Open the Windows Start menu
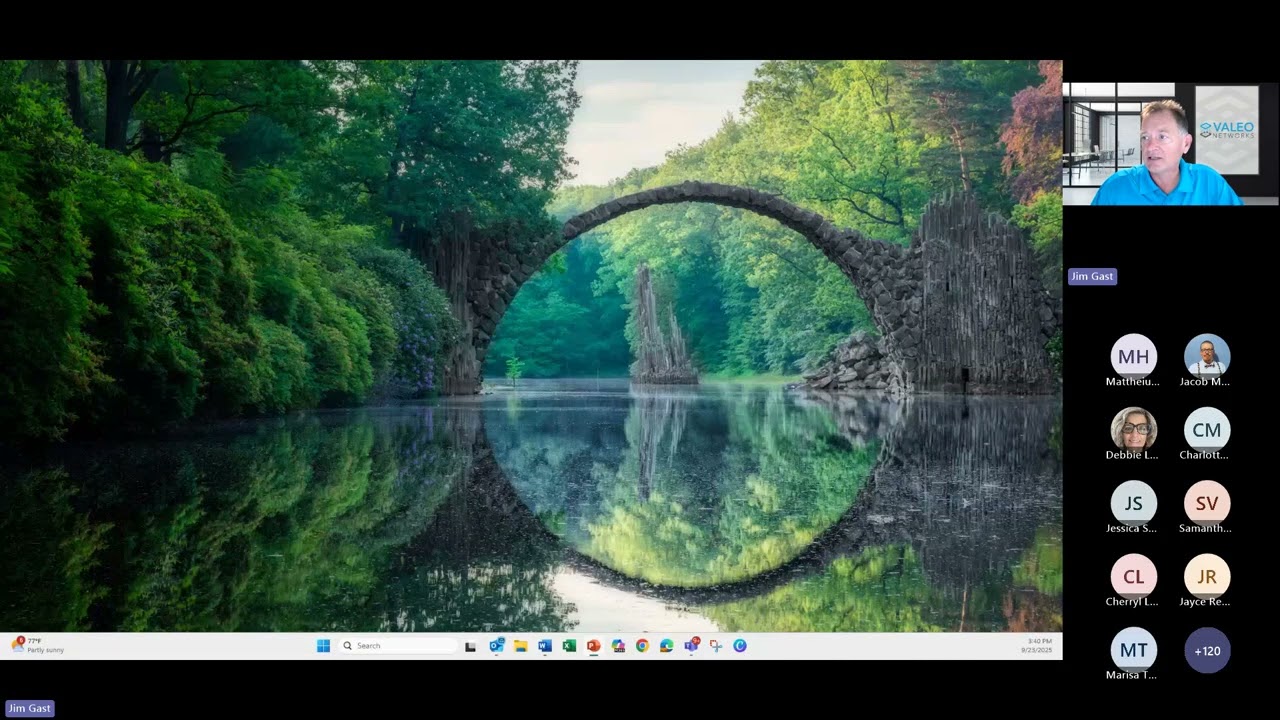1280x720 pixels. 323,646
